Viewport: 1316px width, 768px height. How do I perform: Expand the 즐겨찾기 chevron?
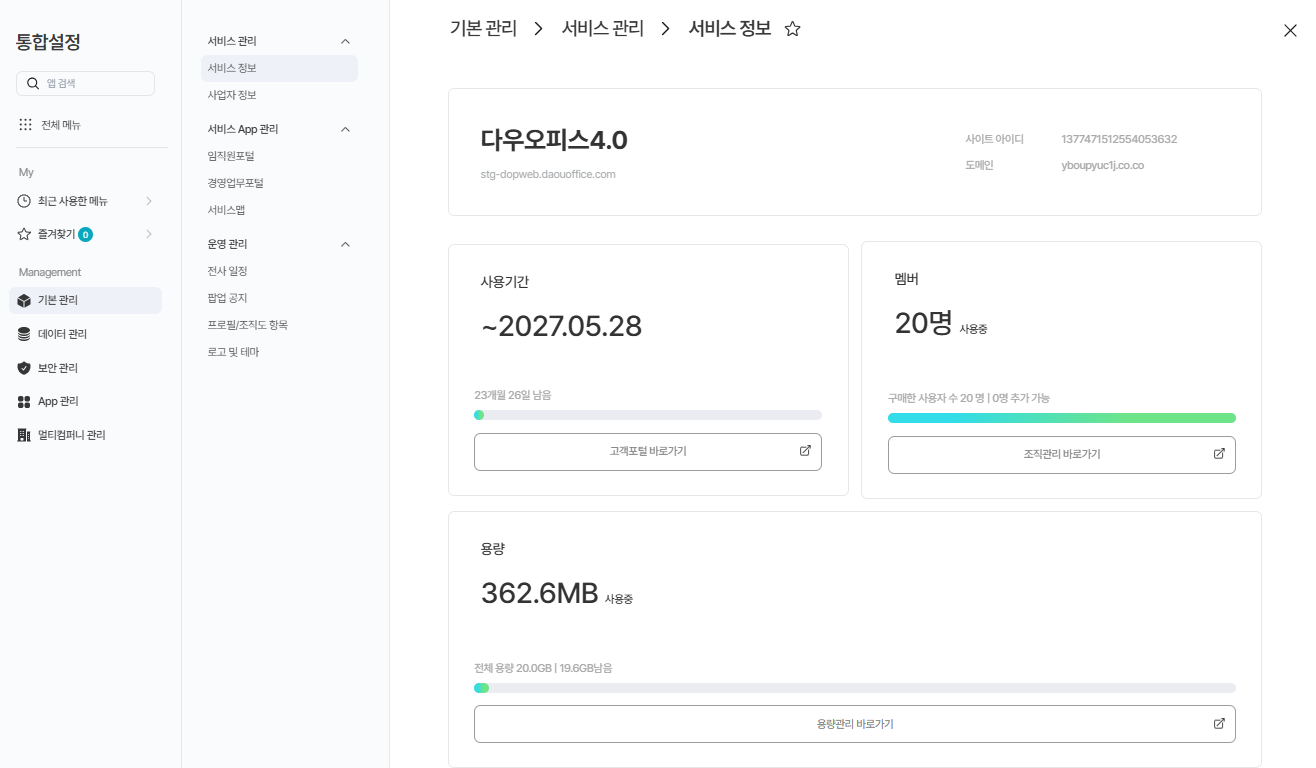[x=149, y=234]
